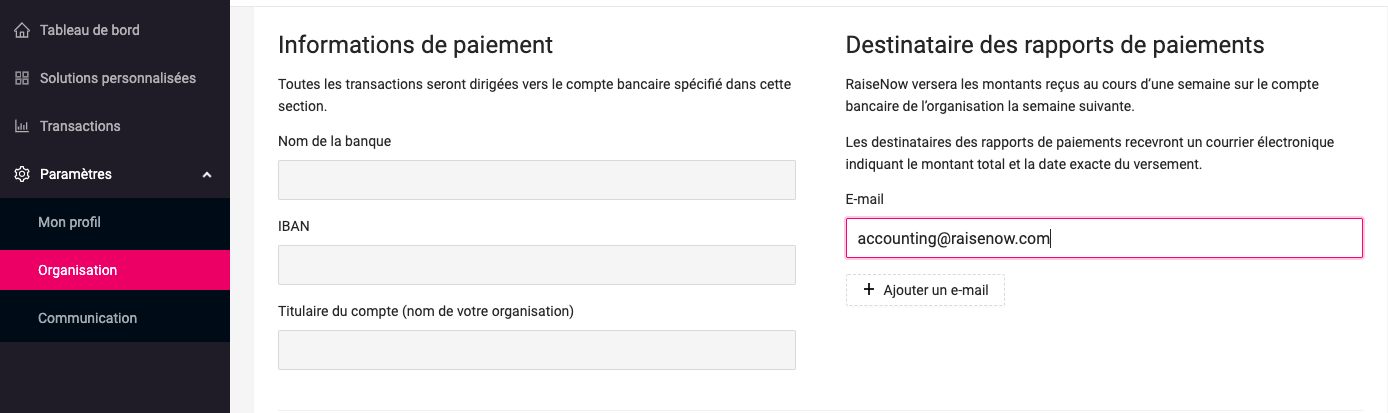Select the Paramètres menu label
Screen dimensions: 1388x413
tap(76, 174)
